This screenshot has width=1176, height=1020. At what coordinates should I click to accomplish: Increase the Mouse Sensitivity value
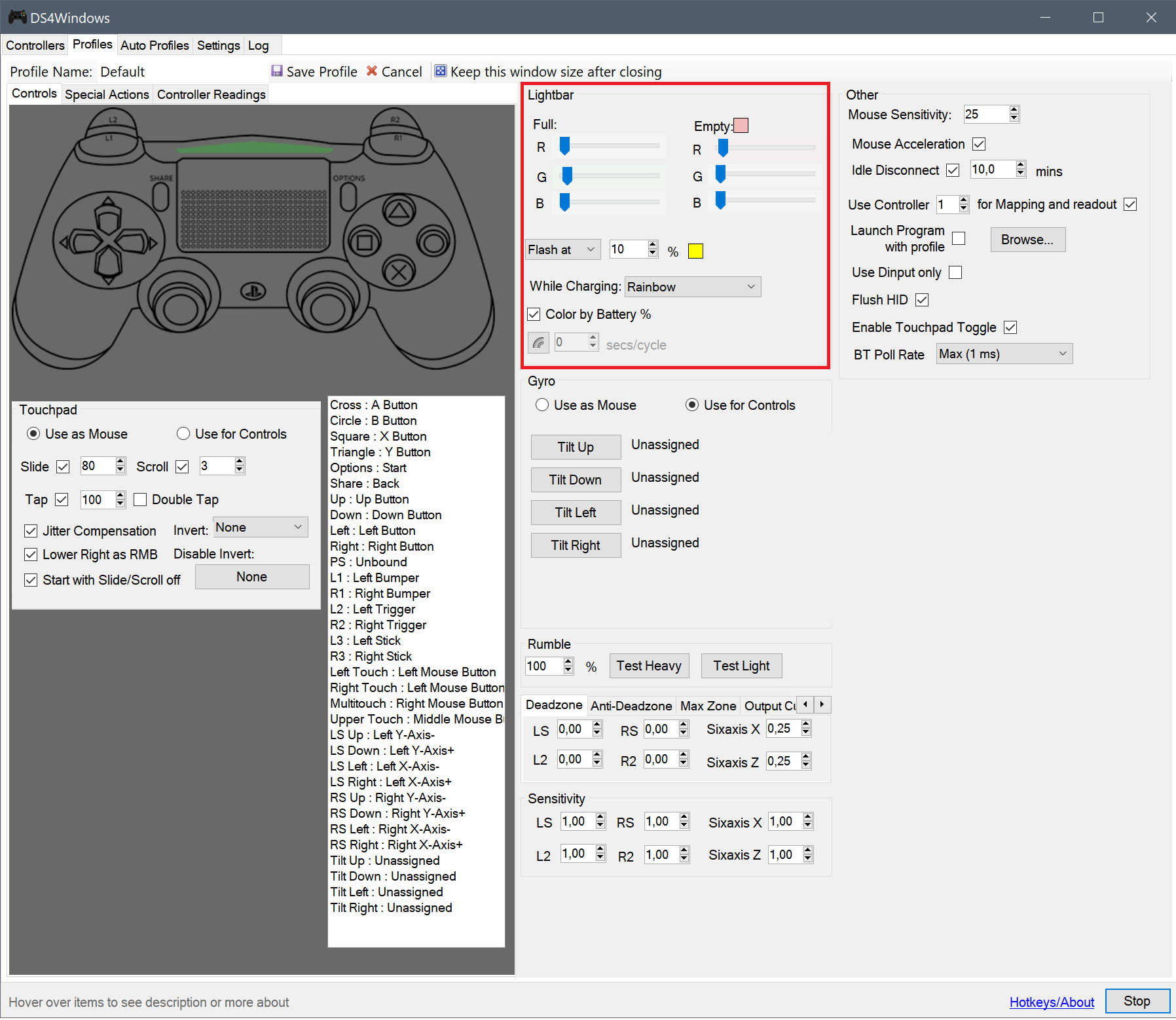(1014, 110)
